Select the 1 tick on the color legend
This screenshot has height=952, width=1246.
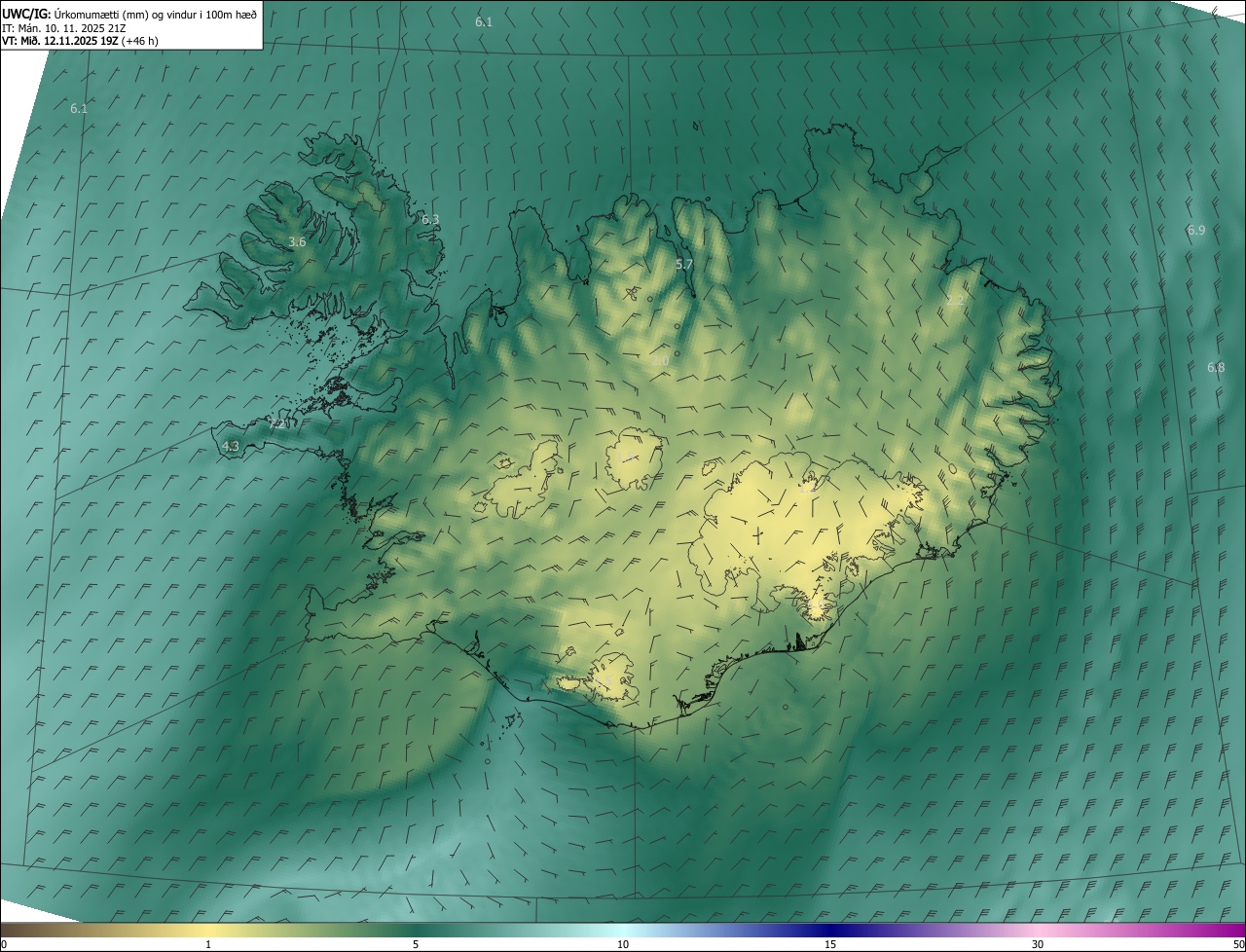(x=208, y=944)
